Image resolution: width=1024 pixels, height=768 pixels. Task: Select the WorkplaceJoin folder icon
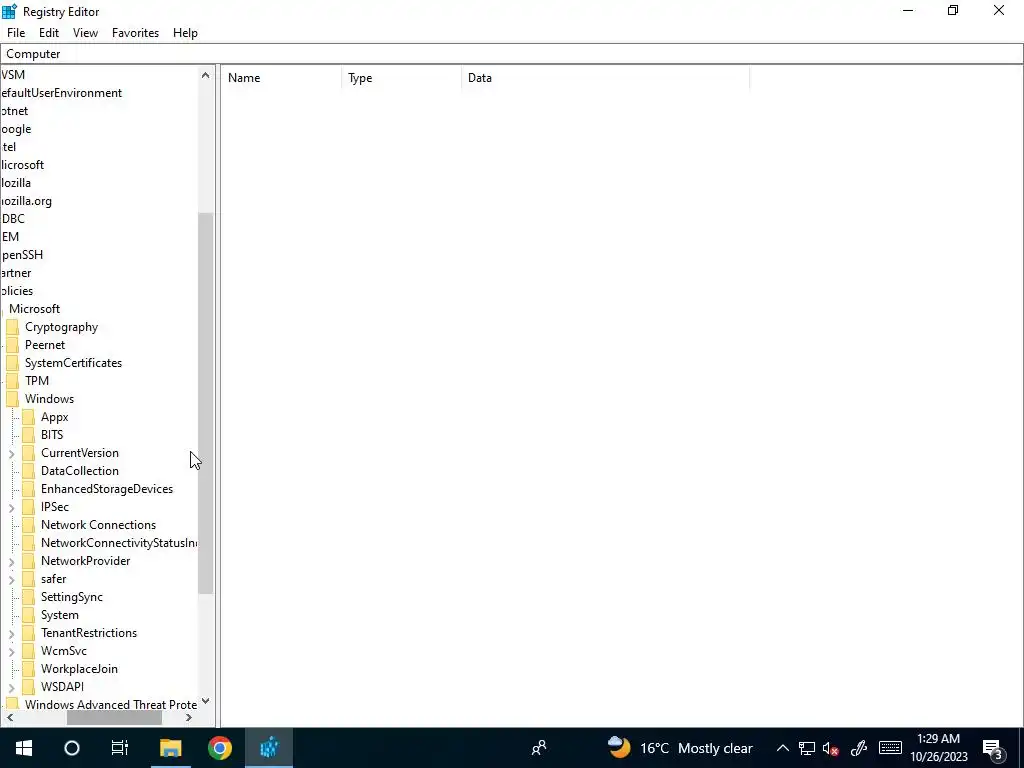point(28,668)
